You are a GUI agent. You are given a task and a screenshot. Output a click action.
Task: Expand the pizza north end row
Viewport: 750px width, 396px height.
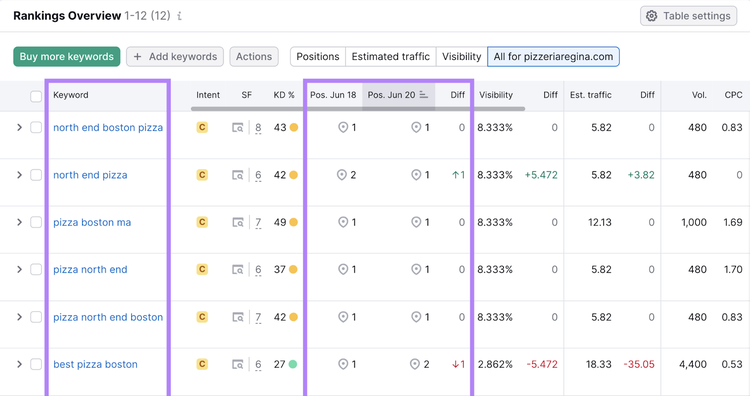point(20,269)
